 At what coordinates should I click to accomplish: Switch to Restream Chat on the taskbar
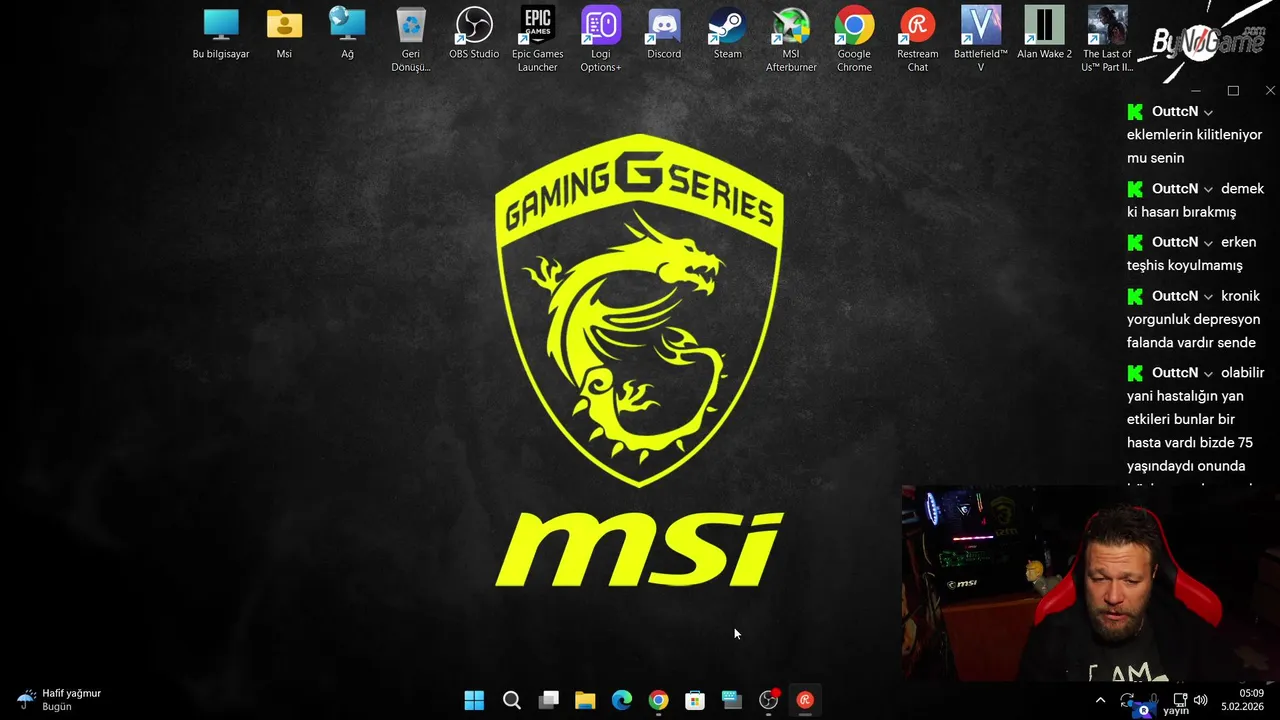[805, 700]
